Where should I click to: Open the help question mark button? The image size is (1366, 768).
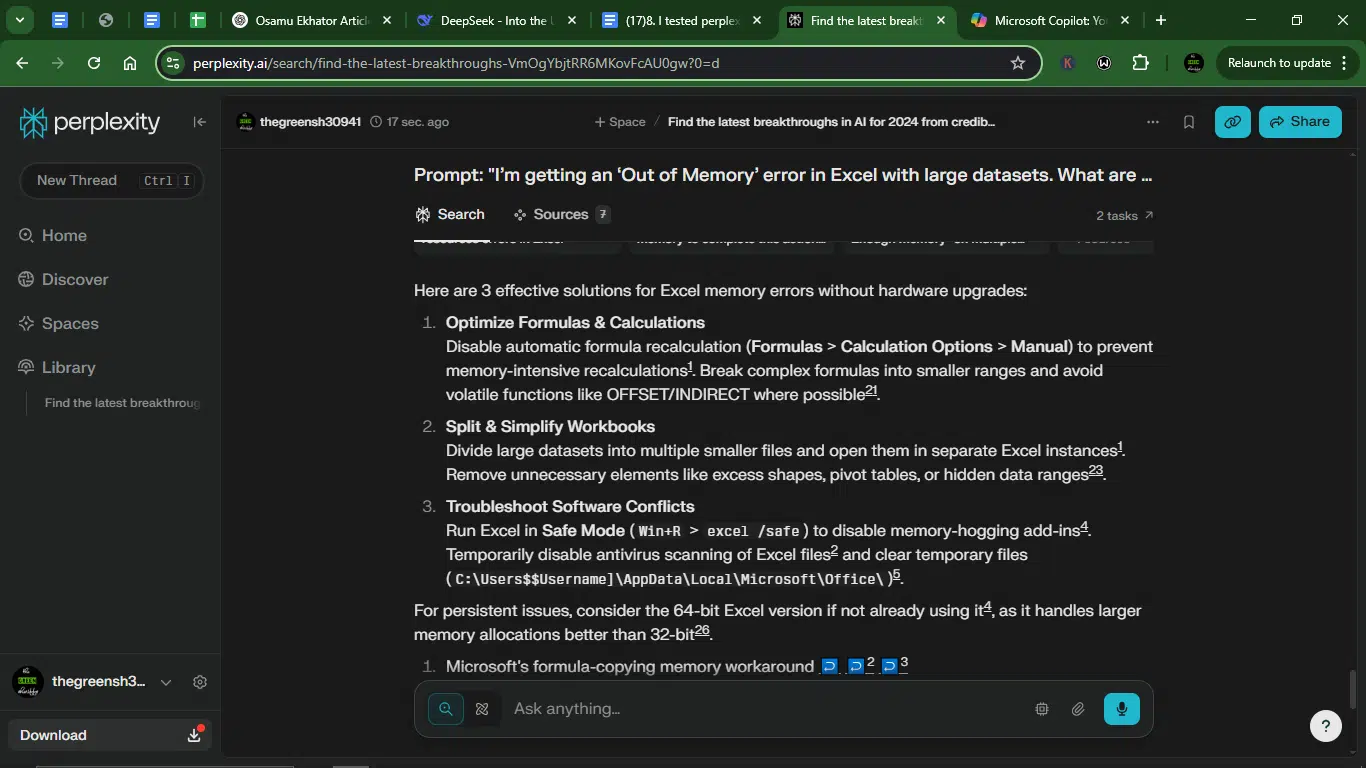(1326, 727)
